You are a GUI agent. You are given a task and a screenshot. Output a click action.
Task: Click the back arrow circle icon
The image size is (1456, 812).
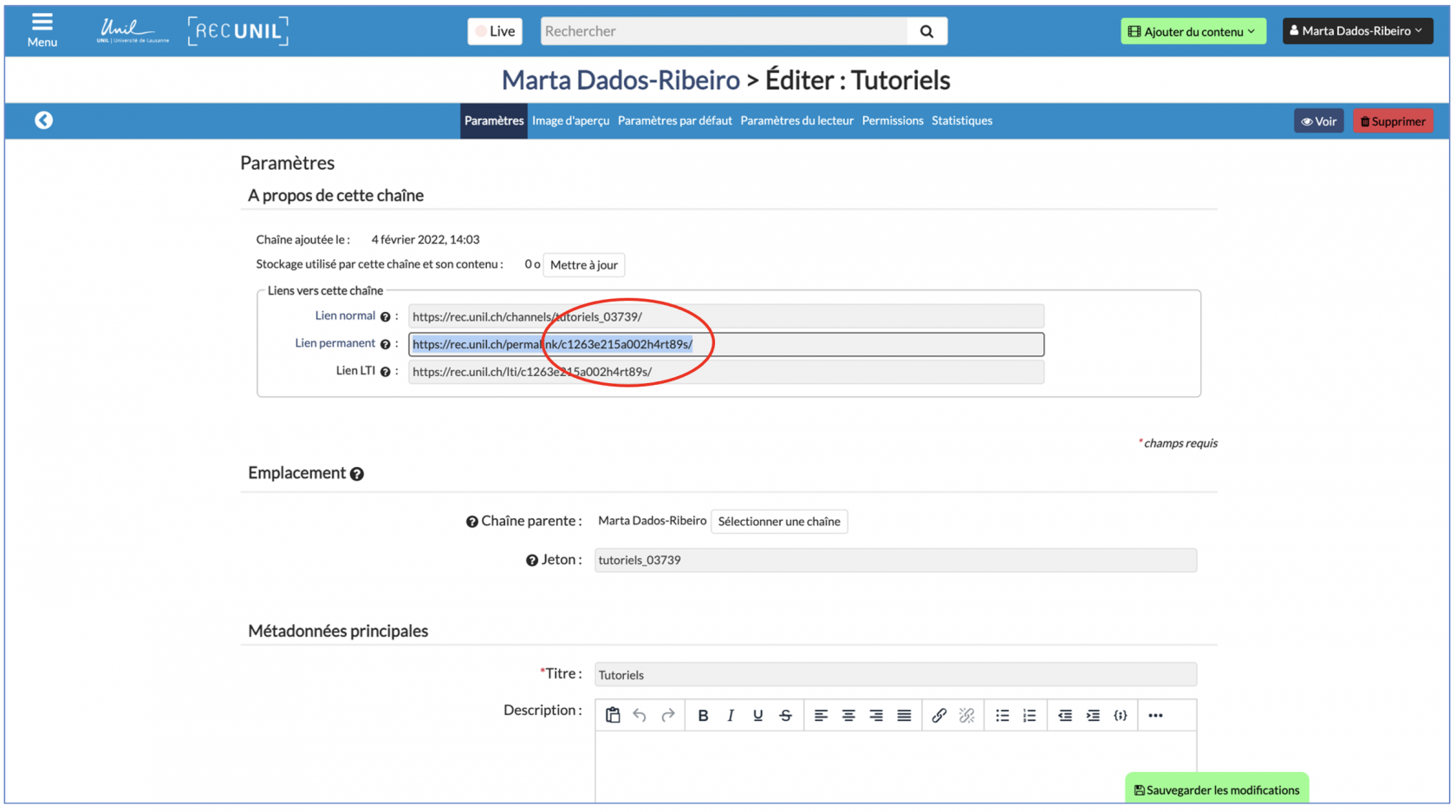[x=43, y=120]
